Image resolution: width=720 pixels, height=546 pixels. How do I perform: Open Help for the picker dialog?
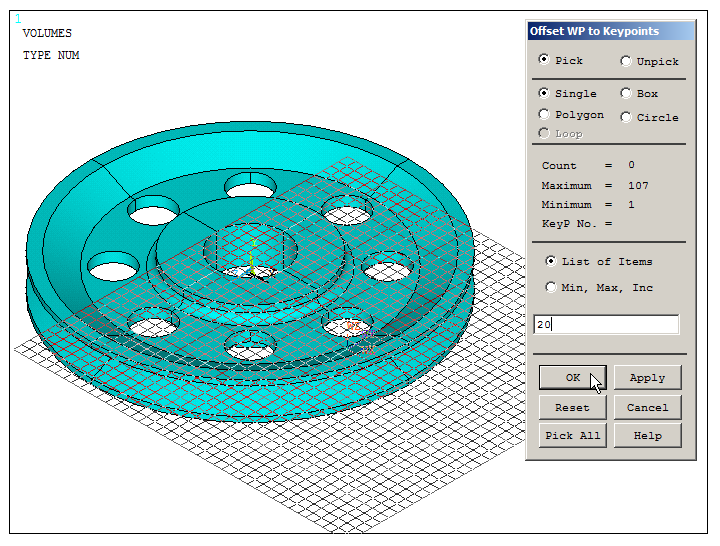647,435
